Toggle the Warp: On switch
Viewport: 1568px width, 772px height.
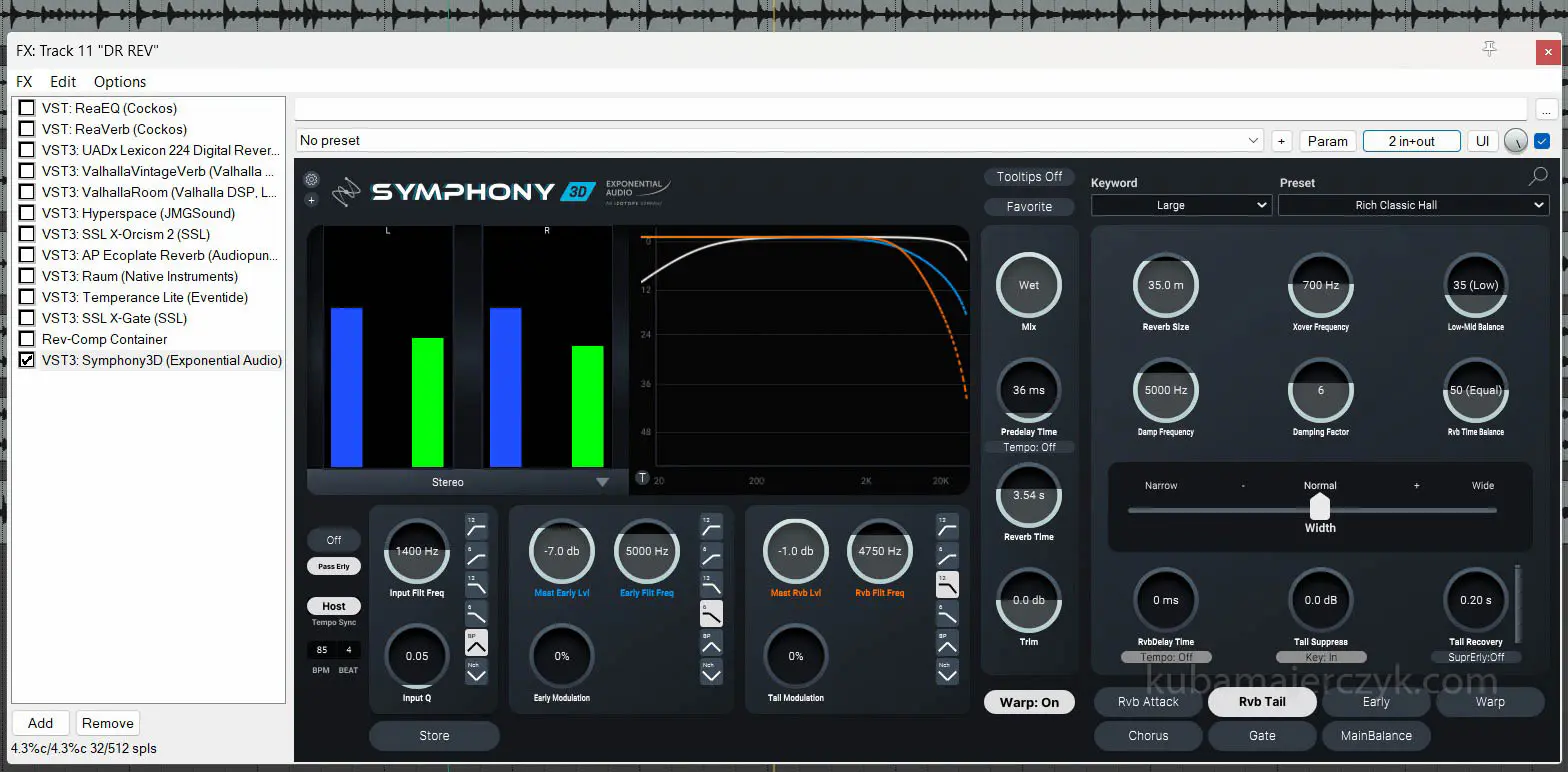pos(1029,702)
